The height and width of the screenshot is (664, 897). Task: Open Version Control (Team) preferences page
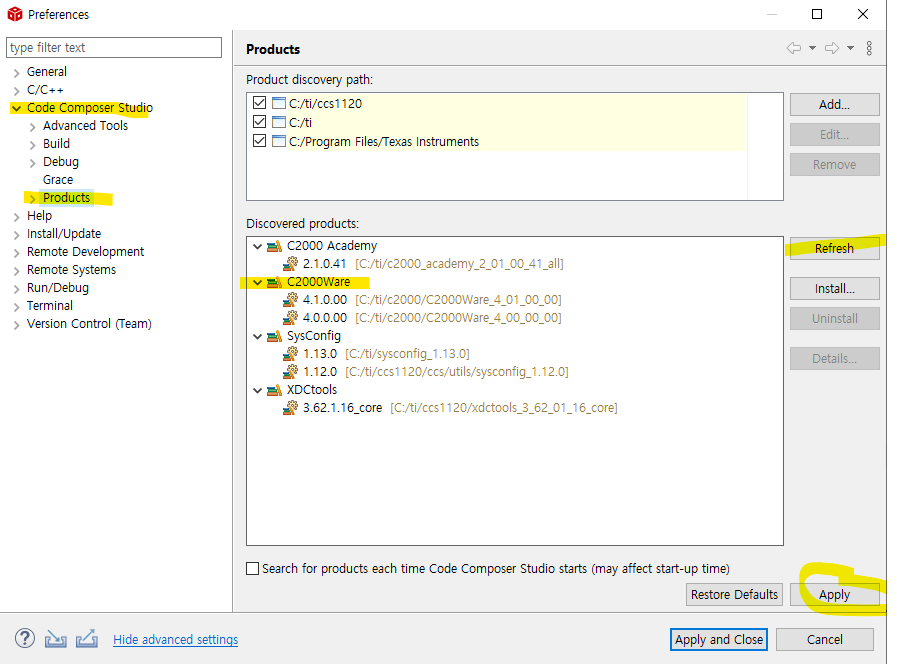tap(89, 324)
